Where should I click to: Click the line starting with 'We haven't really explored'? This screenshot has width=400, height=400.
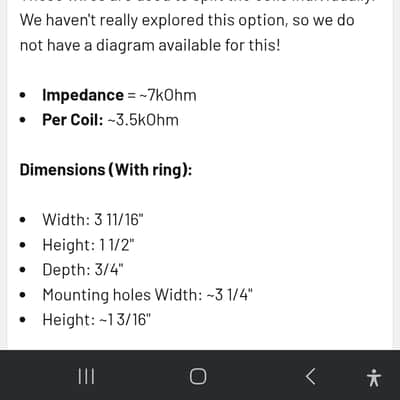187,21
